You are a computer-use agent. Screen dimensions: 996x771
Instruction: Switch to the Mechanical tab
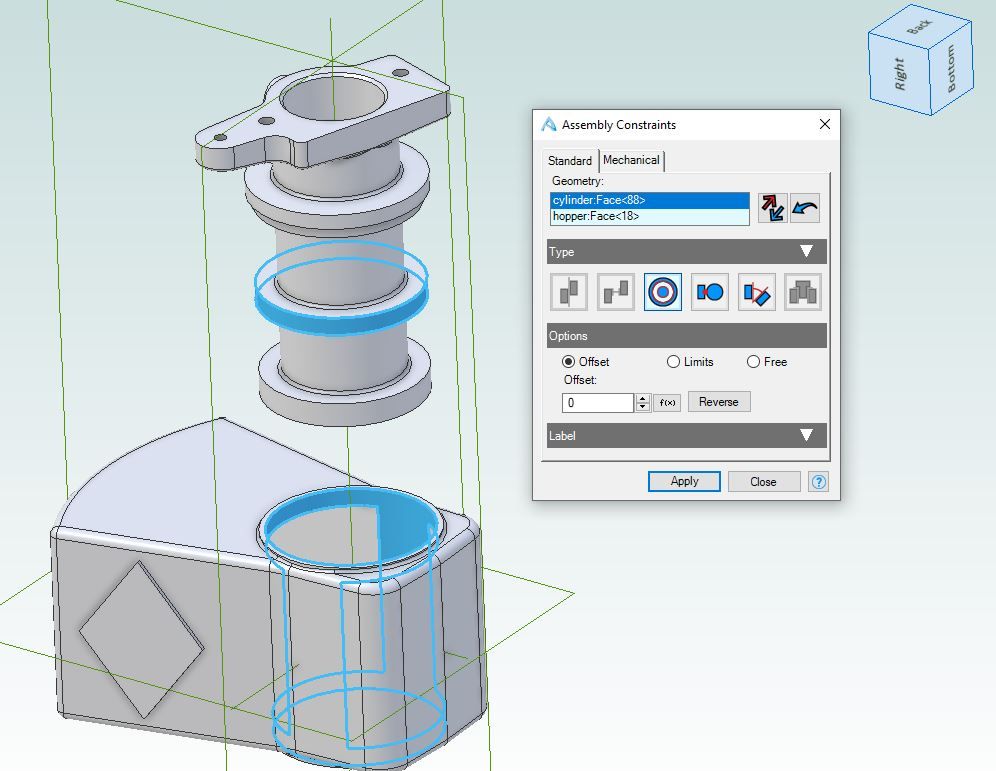[x=631, y=160]
